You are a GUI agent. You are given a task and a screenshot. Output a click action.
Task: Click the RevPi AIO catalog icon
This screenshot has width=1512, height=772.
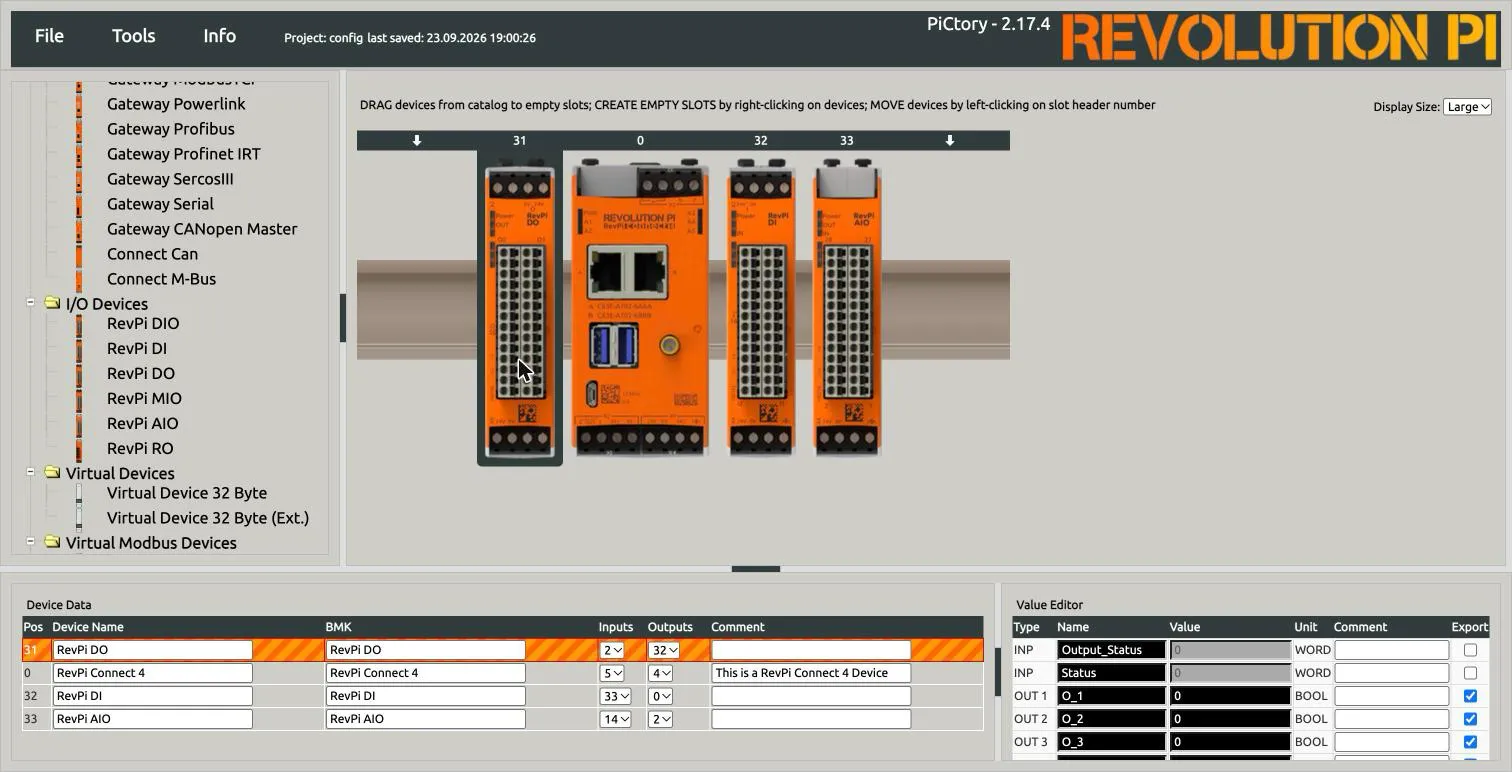click(79, 424)
